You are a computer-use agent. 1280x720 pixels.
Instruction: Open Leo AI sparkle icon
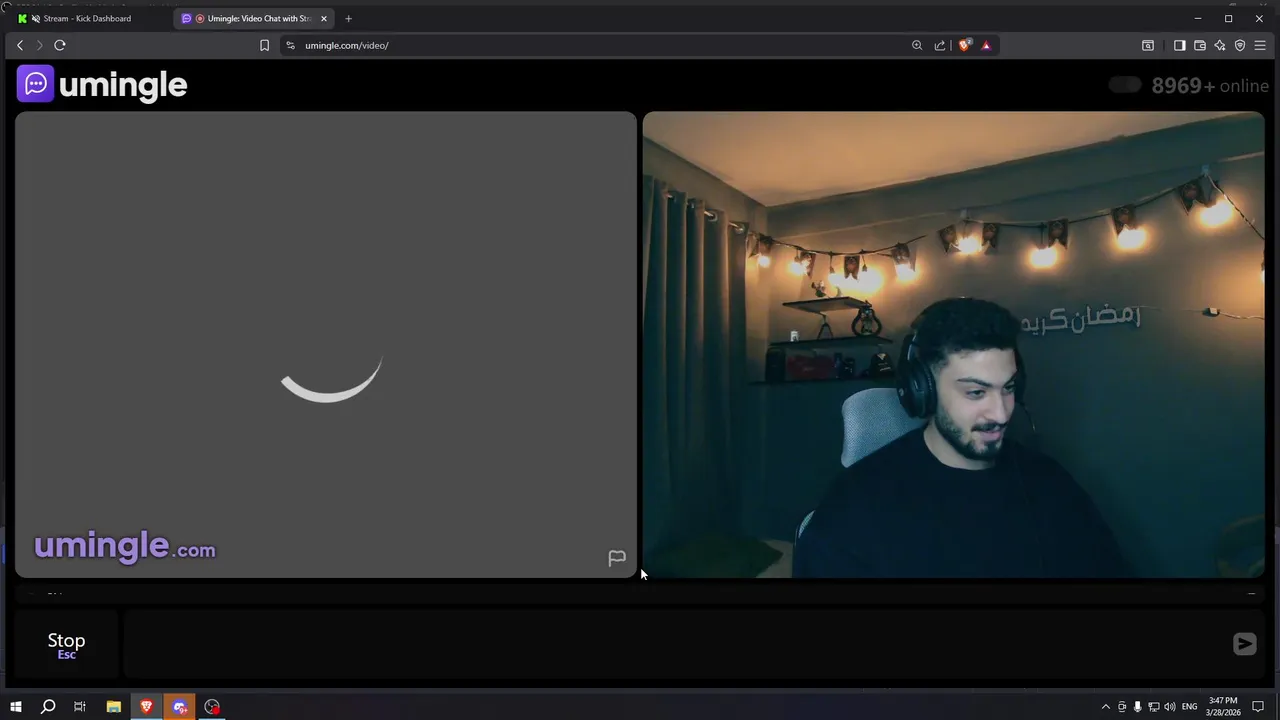coord(1220,45)
